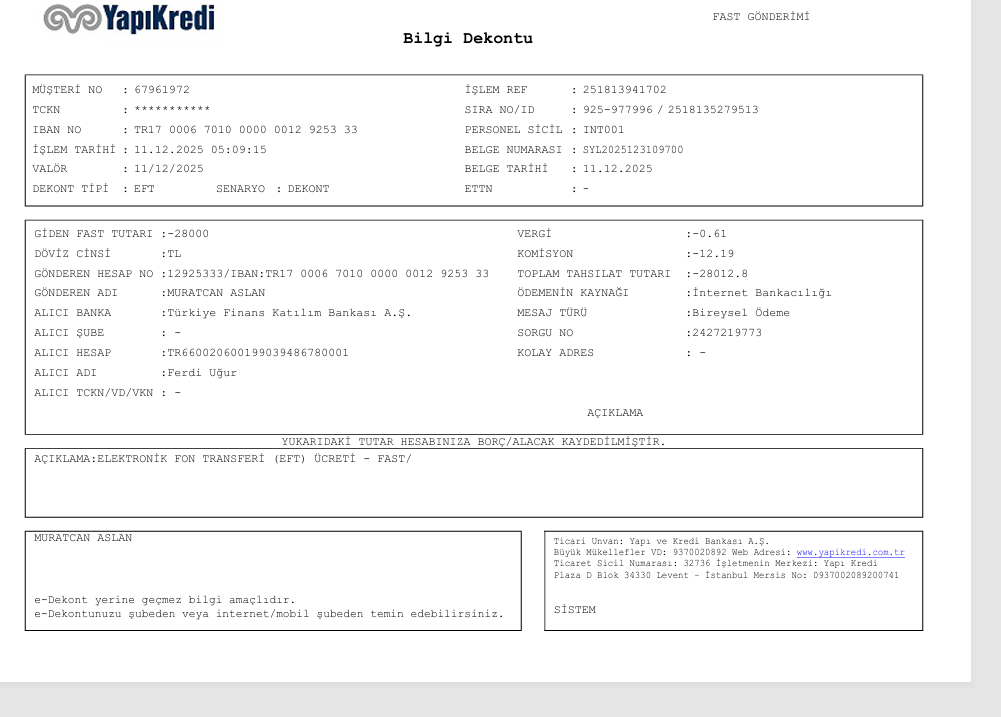Click the ETTN label
The width and height of the screenshot is (1001, 717).
tap(478, 188)
